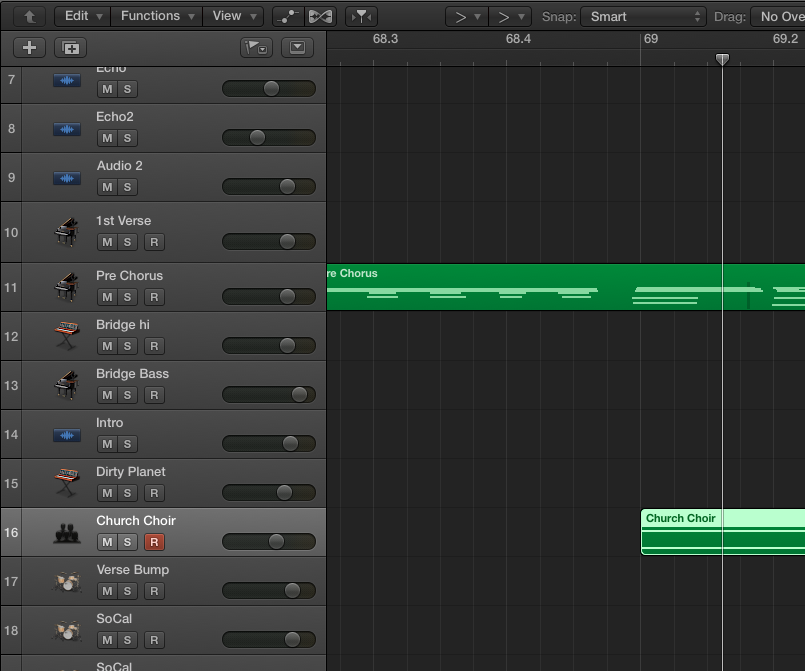Click the Echo track audio waveform icon
The width and height of the screenshot is (805, 671).
pyautogui.click(x=67, y=81)
